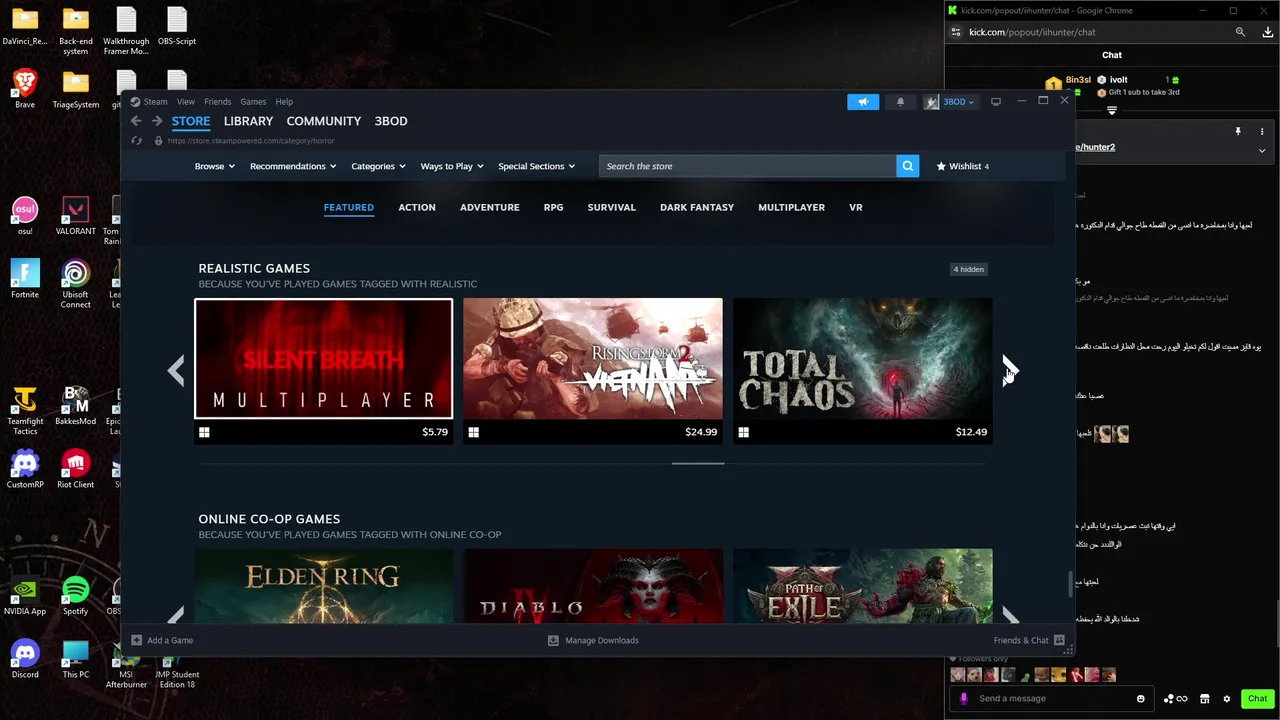The image size is (1280, 720).
Task: Open the View menu
Action: 186,101
